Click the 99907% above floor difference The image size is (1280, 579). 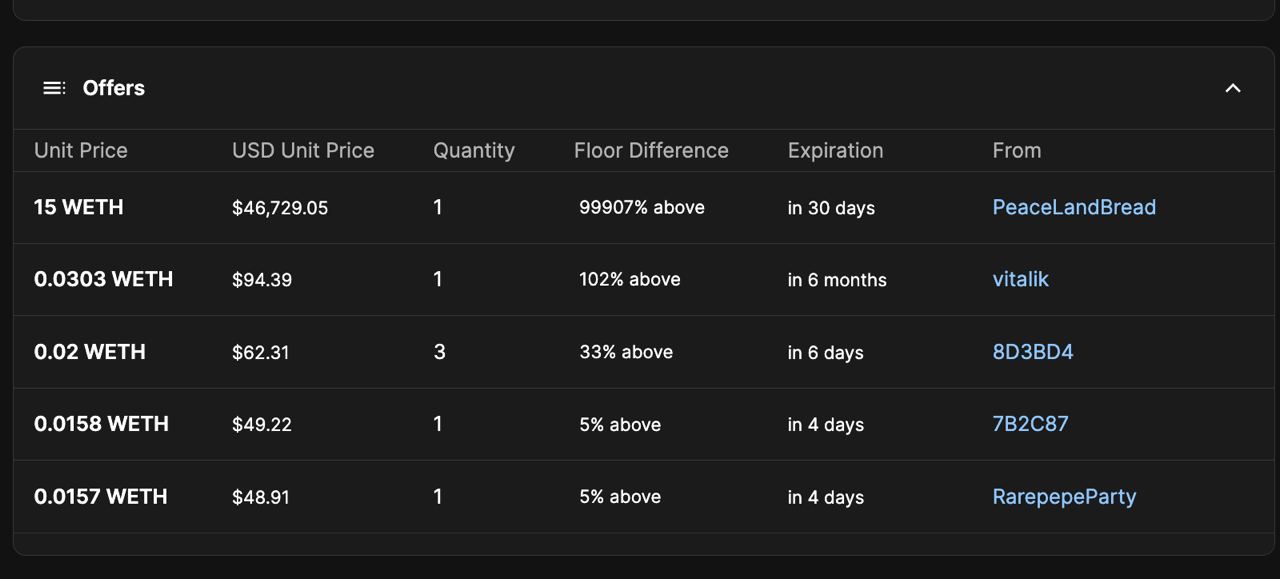(642, 207)
